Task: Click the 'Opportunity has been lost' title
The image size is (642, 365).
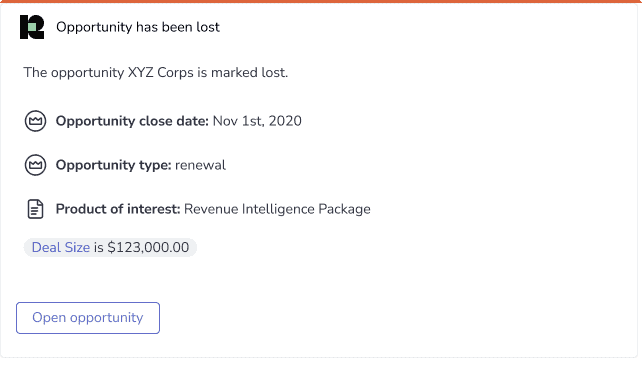Action: [x=138, y=27]
